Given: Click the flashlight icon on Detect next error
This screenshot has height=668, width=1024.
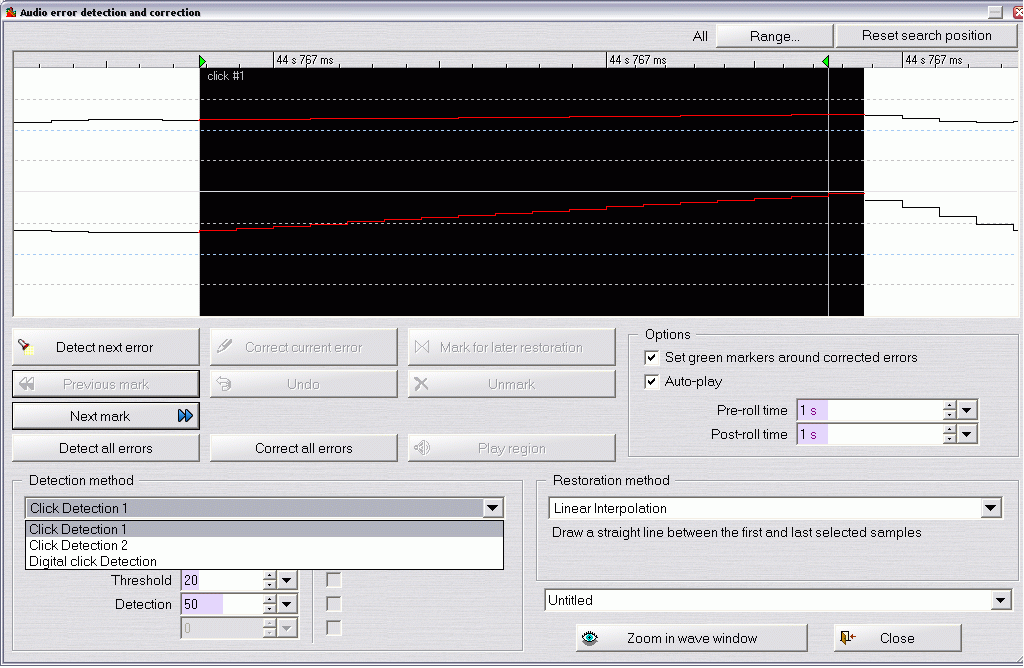Looking at the screenshot, I should 26,347.
